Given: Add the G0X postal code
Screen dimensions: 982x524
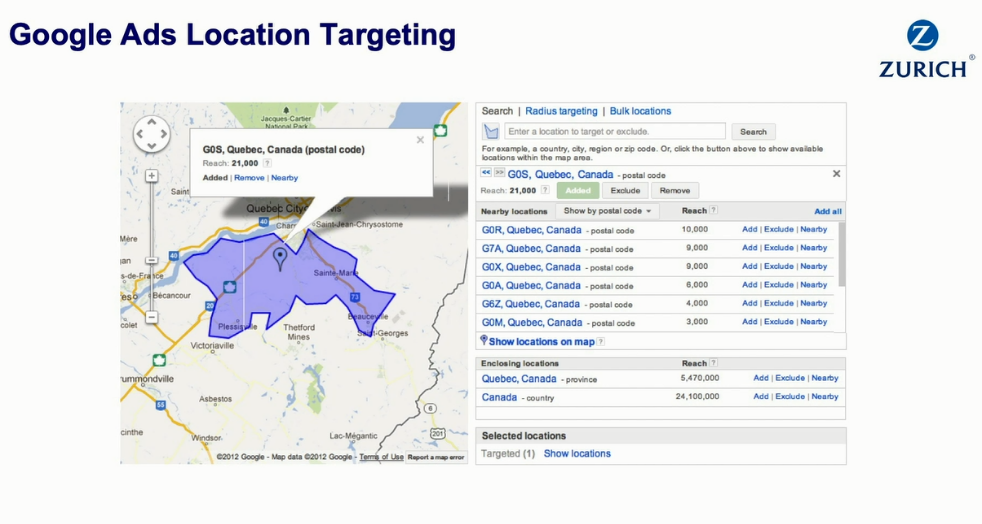Looking at the screenshot, I should 750,266.
